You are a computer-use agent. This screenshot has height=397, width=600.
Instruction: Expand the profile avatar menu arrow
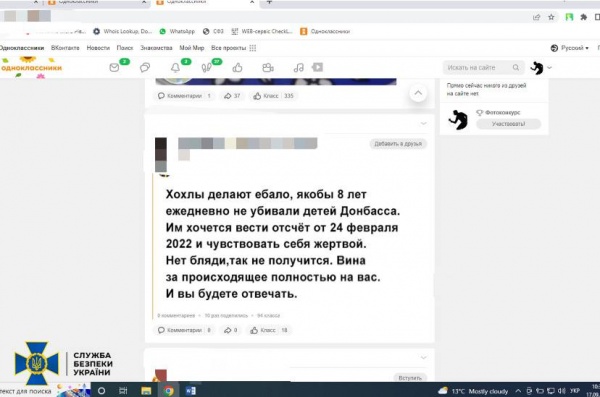[x=549, y=68]
